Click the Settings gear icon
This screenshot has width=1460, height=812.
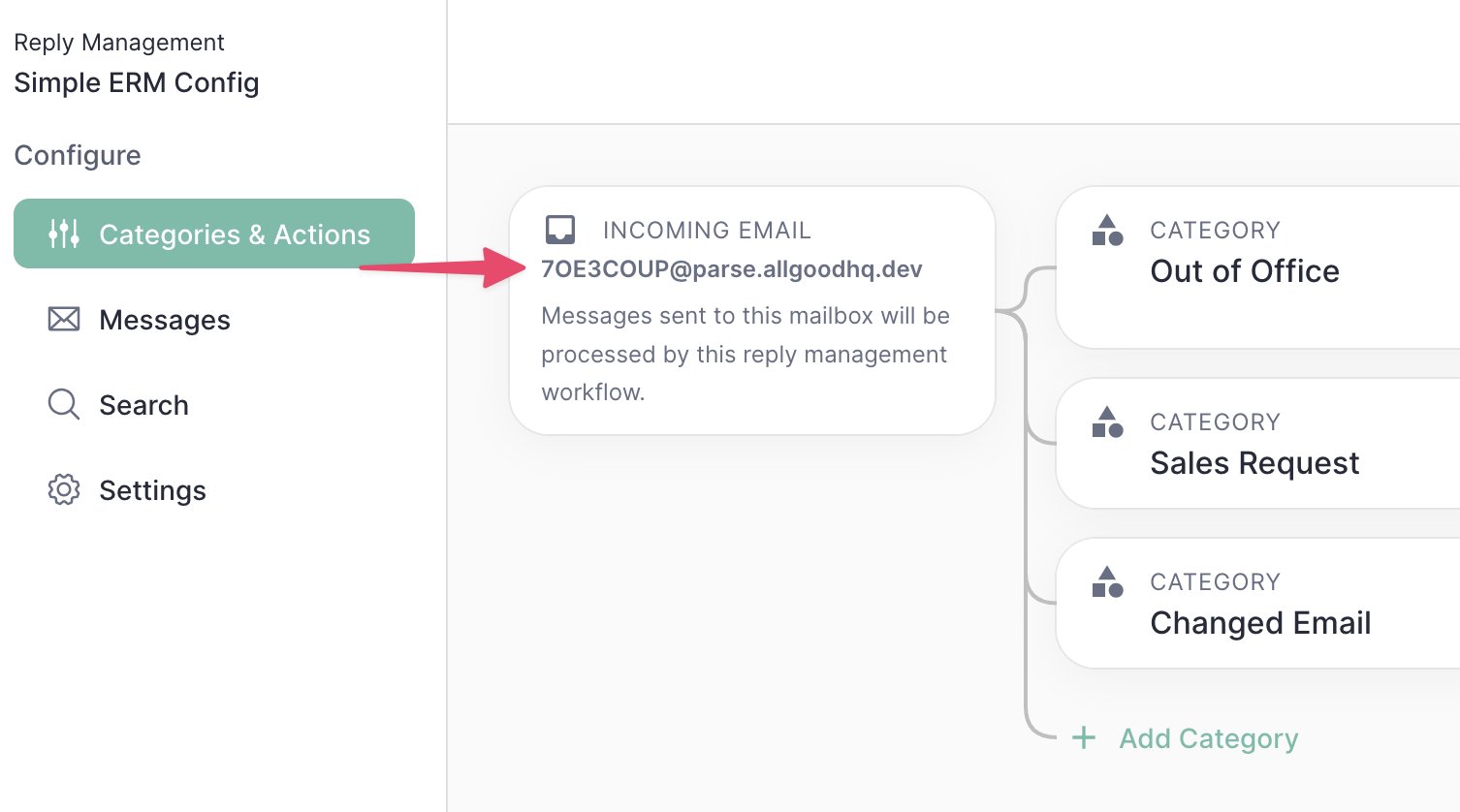pos(64,489)
